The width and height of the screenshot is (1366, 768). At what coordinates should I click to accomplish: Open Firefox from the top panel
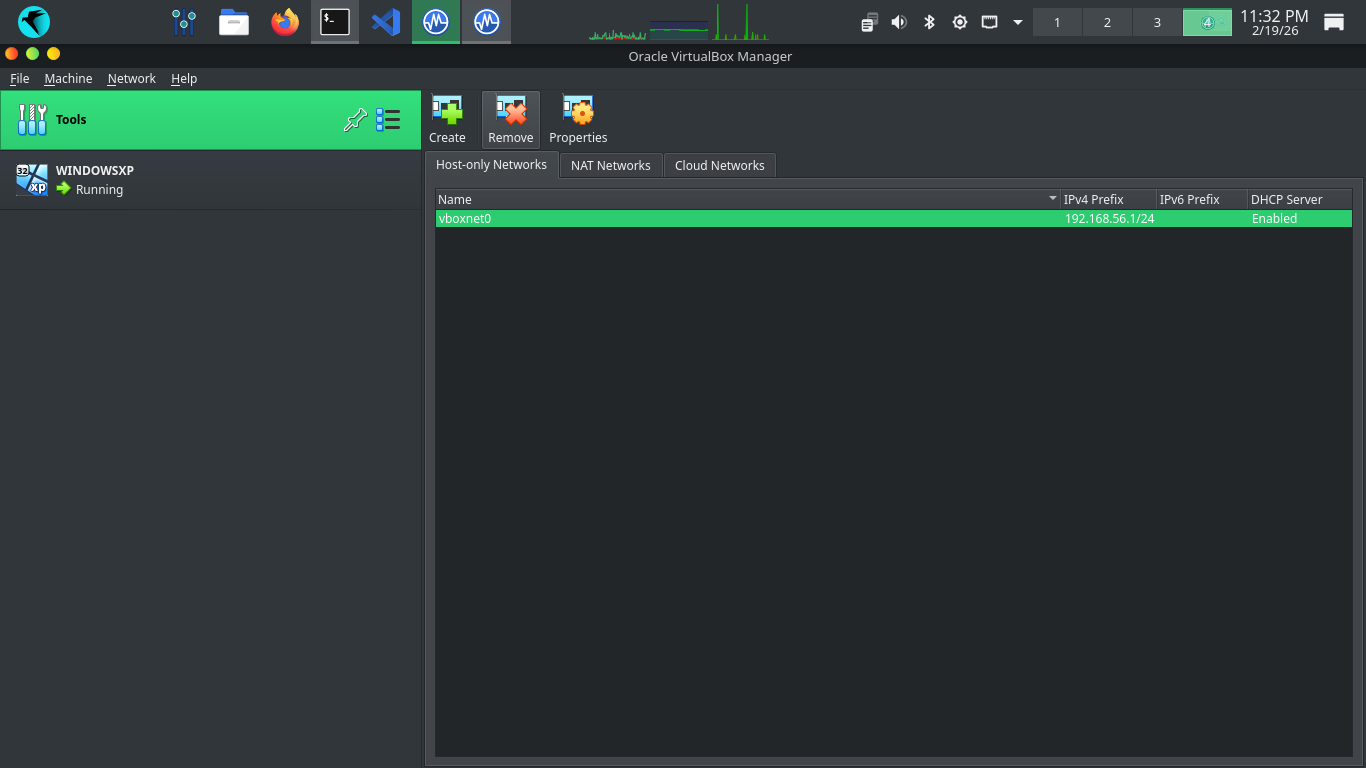(x=285, y=22)
